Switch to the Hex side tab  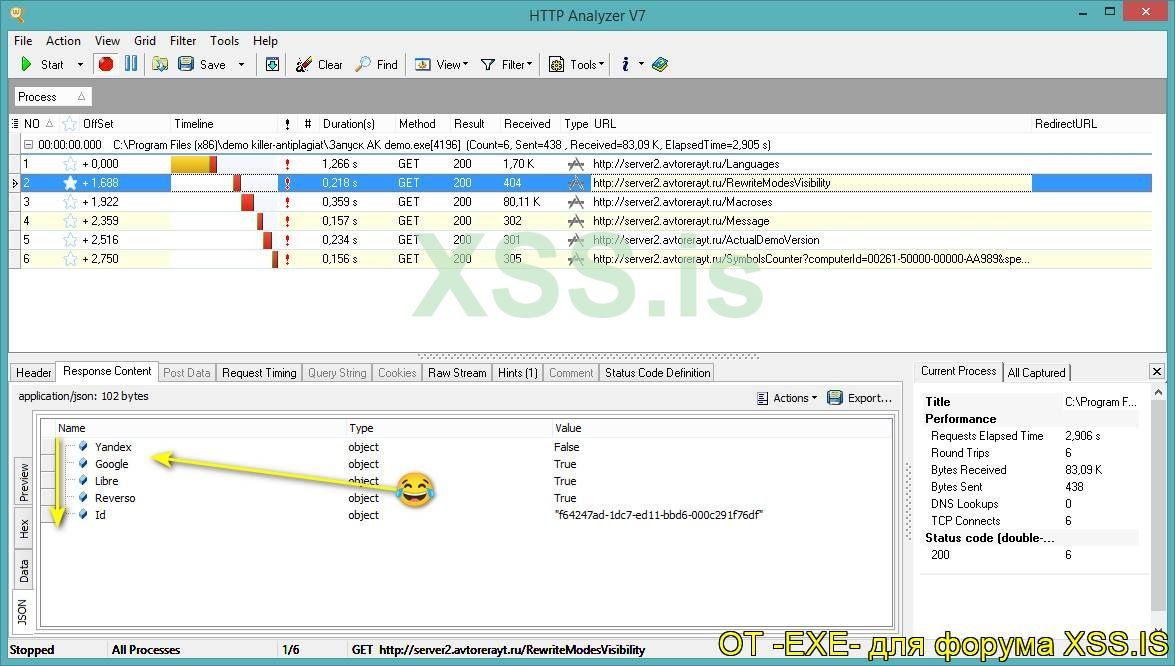click(x=24, y=529)
